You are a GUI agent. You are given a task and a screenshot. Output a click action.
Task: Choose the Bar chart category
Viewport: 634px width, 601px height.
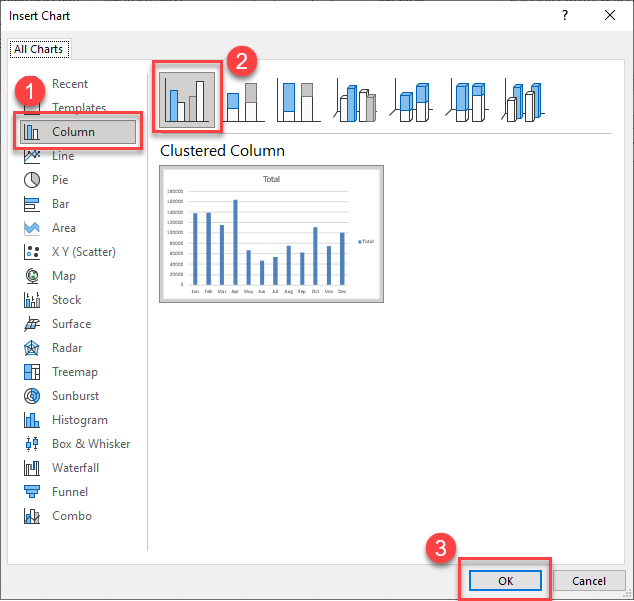pyautogui.click(x=60, y=204)
